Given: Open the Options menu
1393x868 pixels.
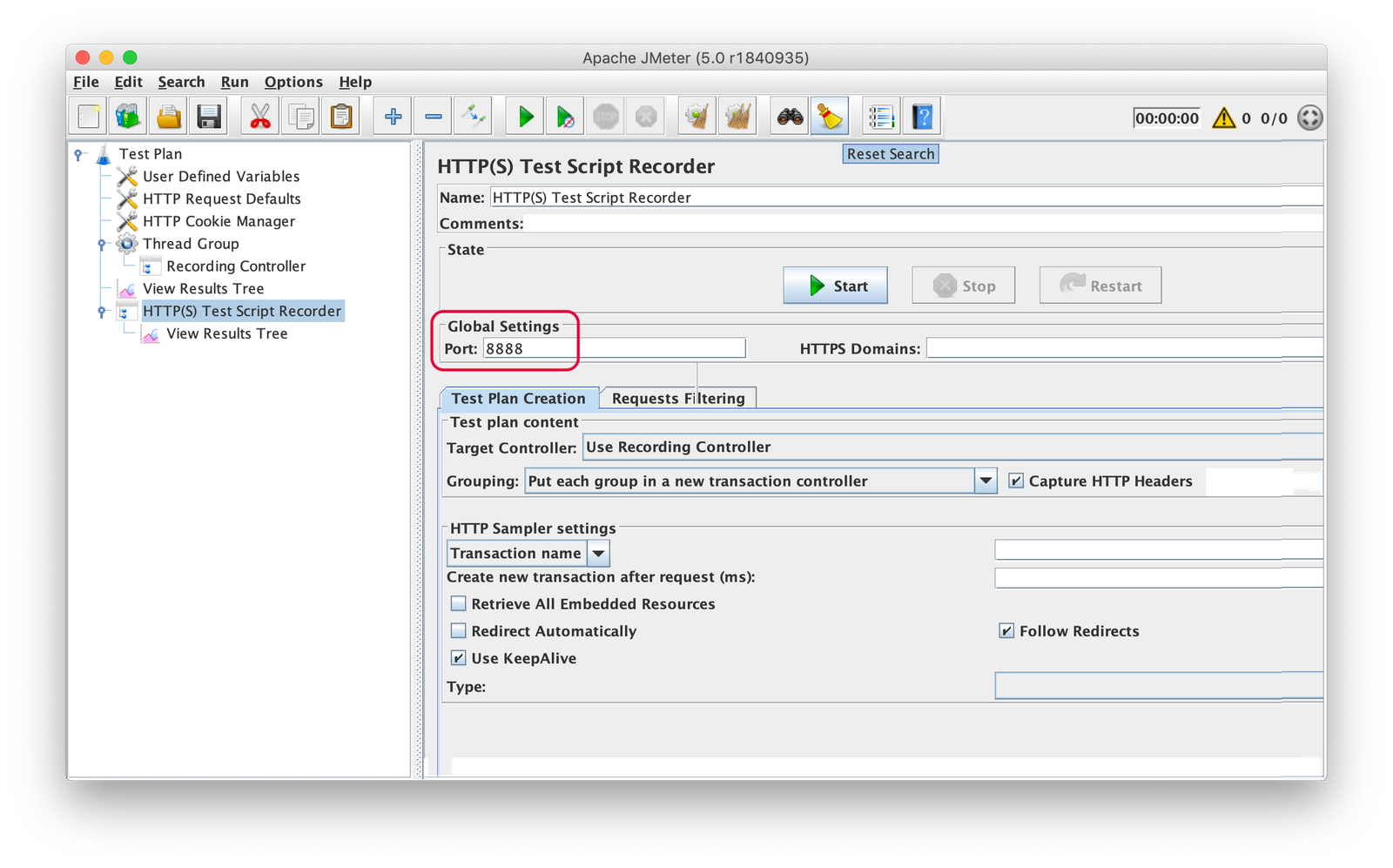Looking at the screenshot, I should [293, 82].
